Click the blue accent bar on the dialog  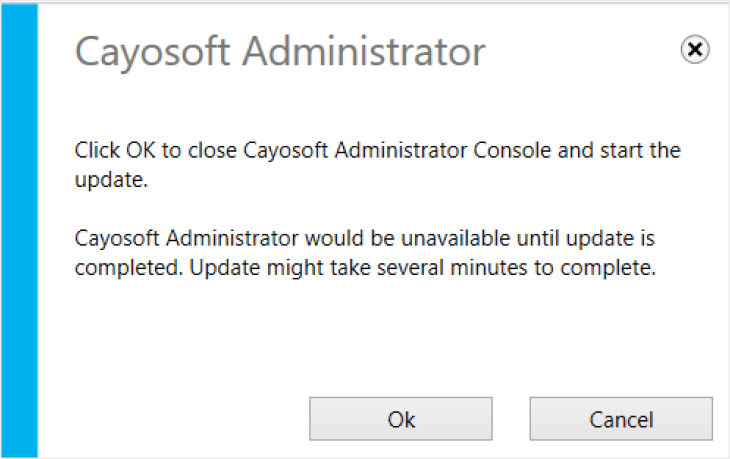tap(20, 230)
